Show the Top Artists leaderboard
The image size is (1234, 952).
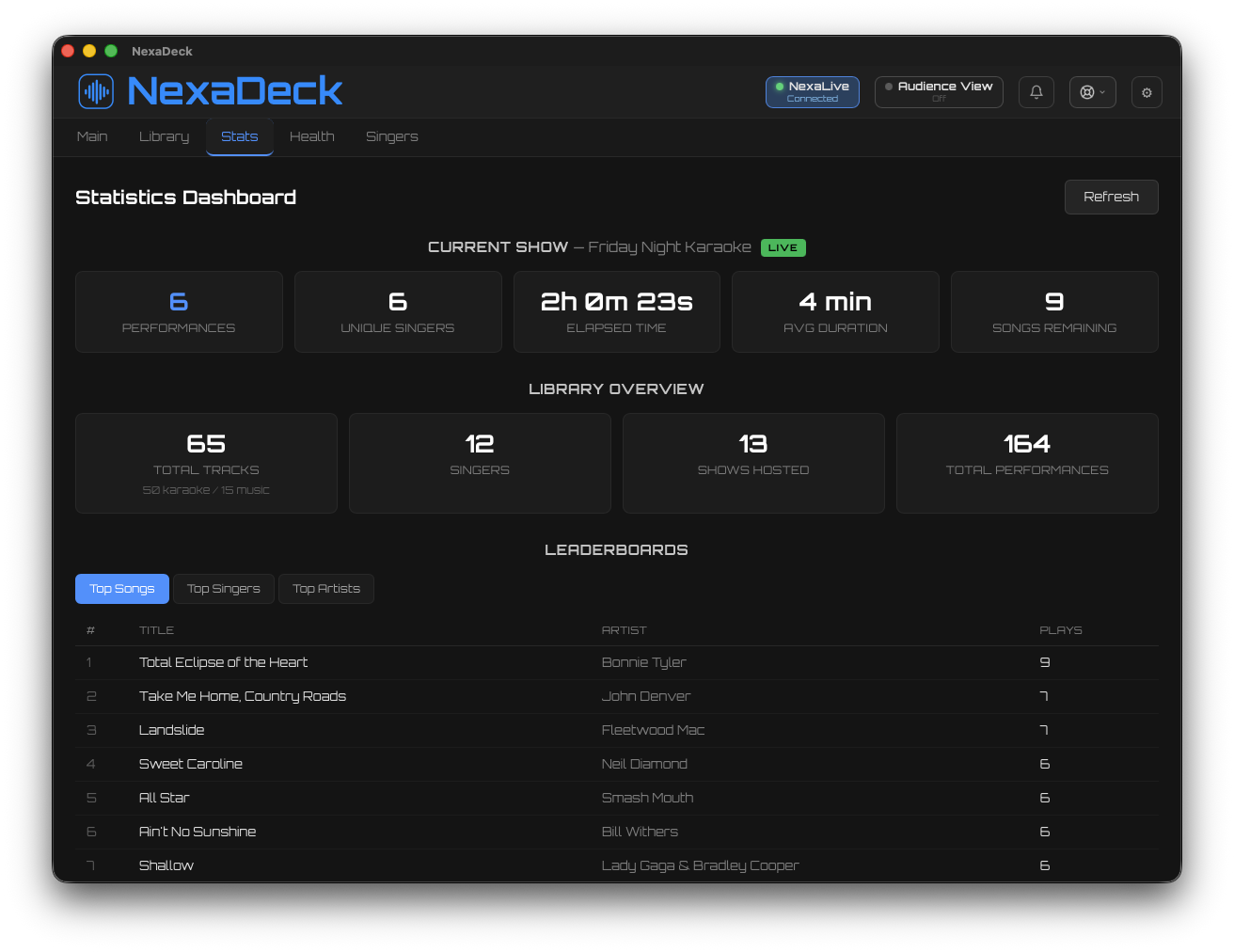tap(326, 589)
